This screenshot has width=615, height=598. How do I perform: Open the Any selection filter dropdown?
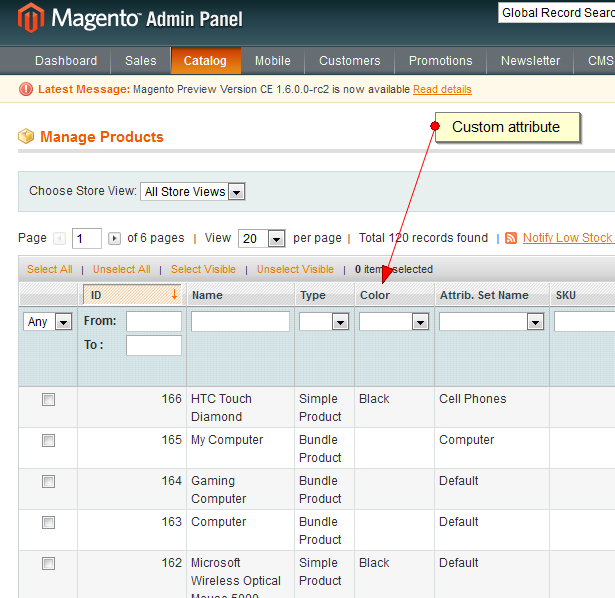(x=47, y=322)
